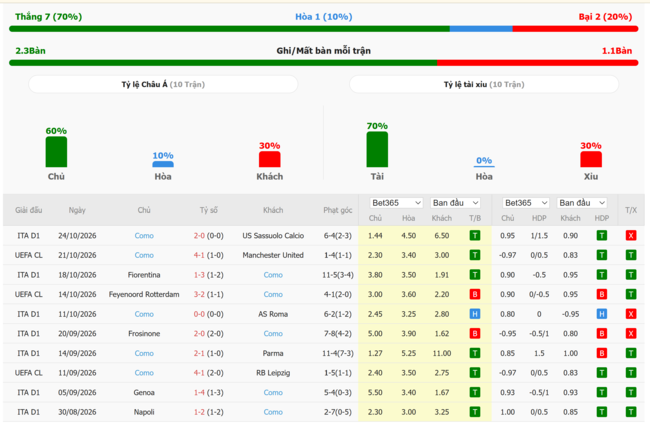650x423 pixels.
Task: Select Tỷ lệ tài xỉu tab
Action: [x=484, y=84]
